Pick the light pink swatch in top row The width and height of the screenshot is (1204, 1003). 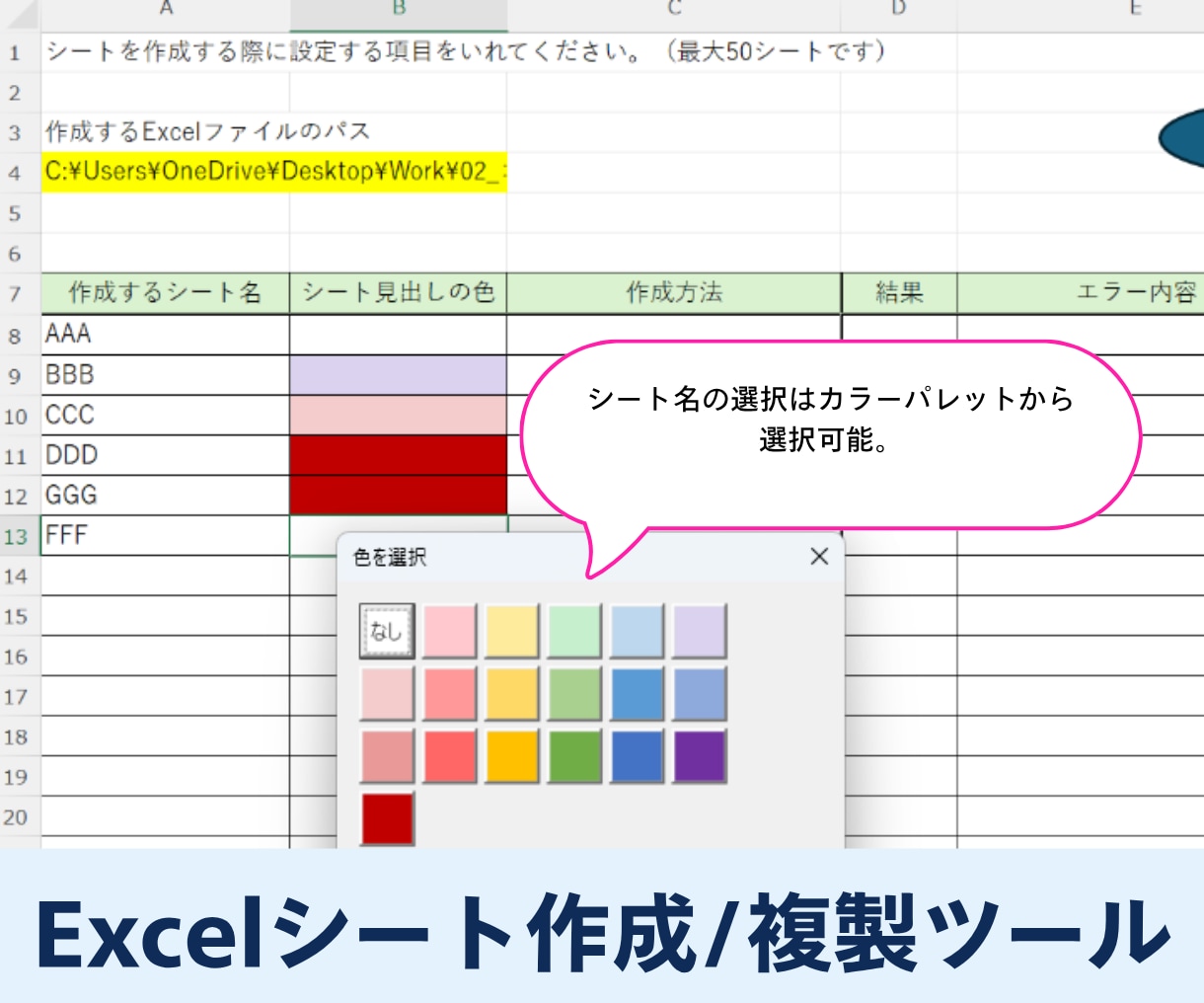[x=449, y=631]
